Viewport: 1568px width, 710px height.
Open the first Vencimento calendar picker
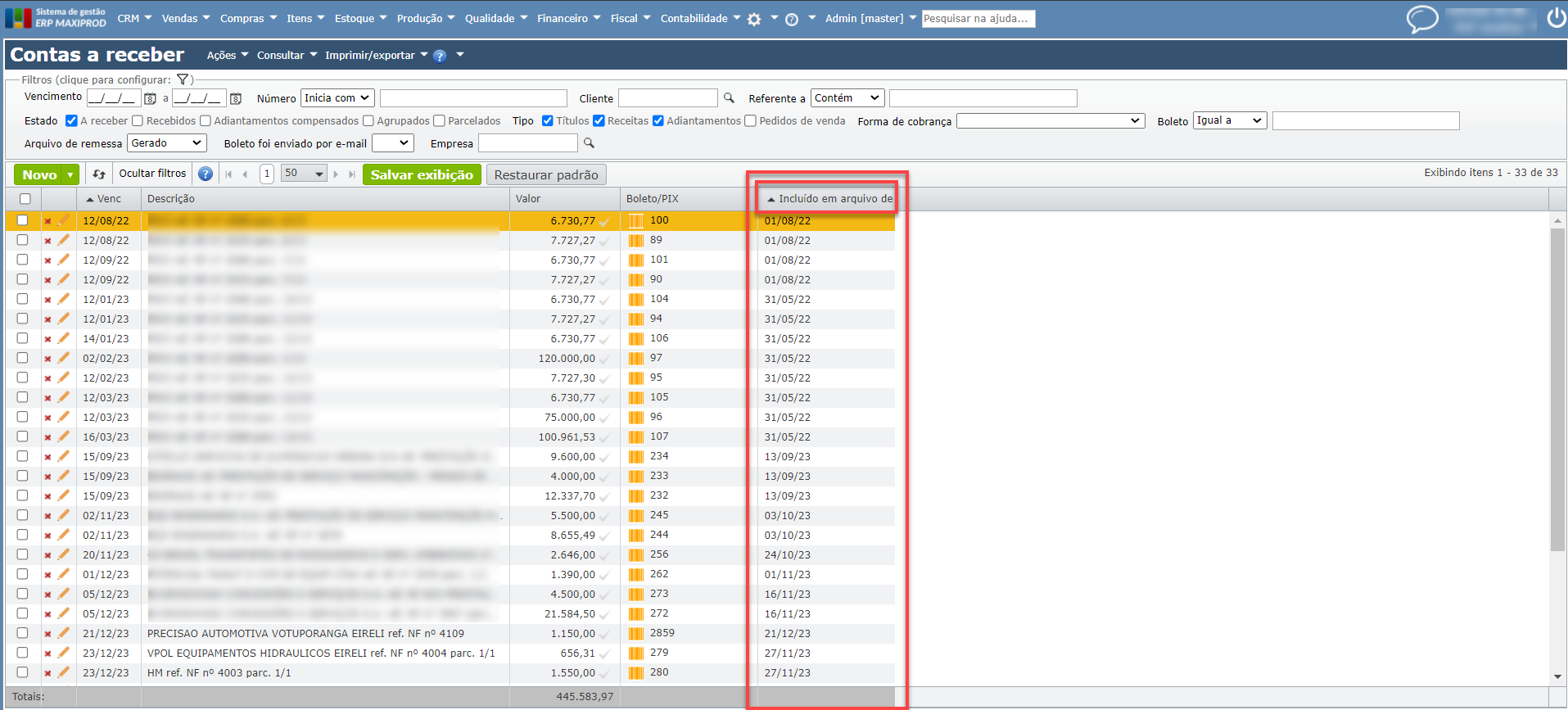click(150, 98)
